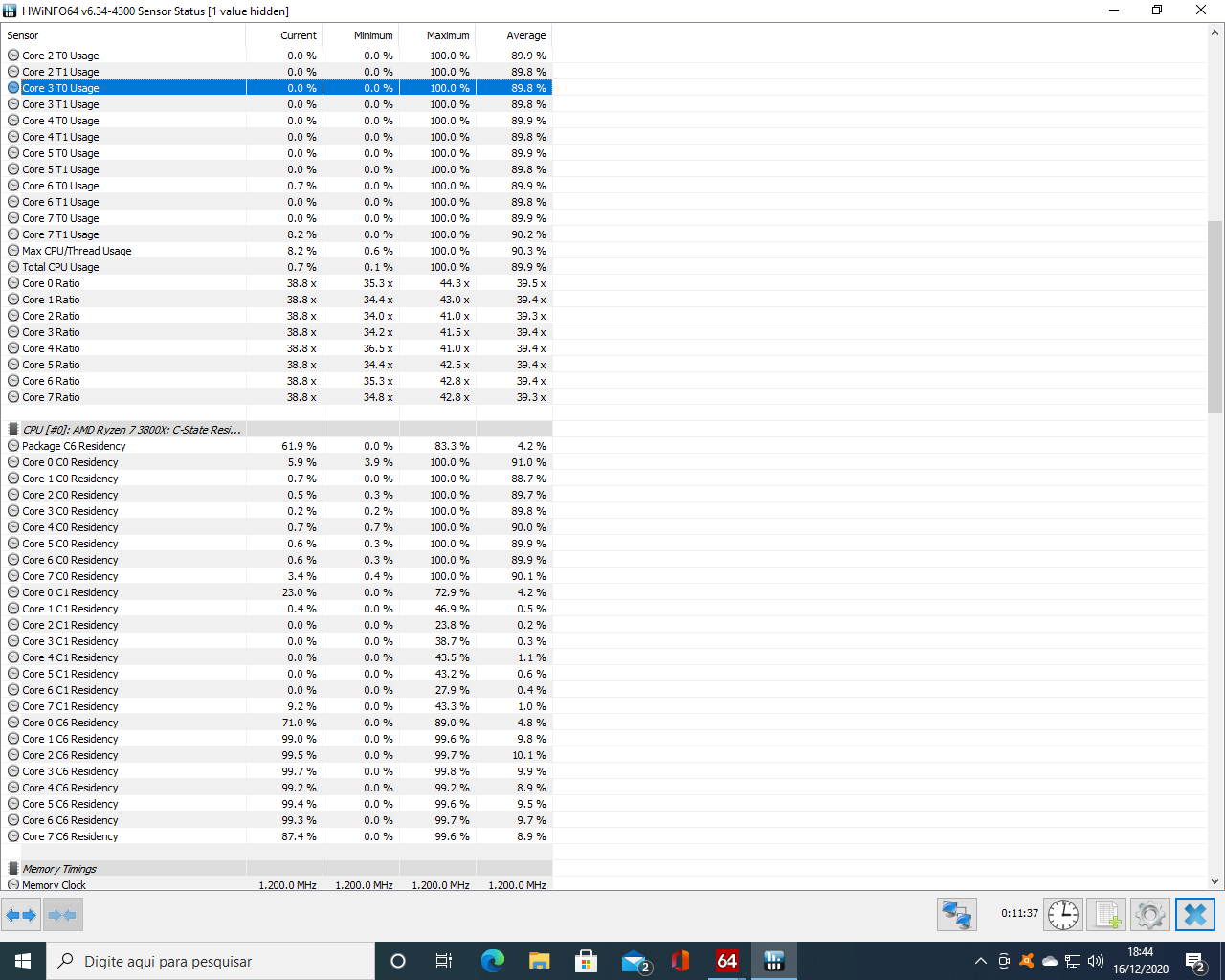The height and width of the screenshot is (980, 1225).
Task: Click Core 0 Ratio maximum value 44.3 x
Action: click(x=455, y=283)
